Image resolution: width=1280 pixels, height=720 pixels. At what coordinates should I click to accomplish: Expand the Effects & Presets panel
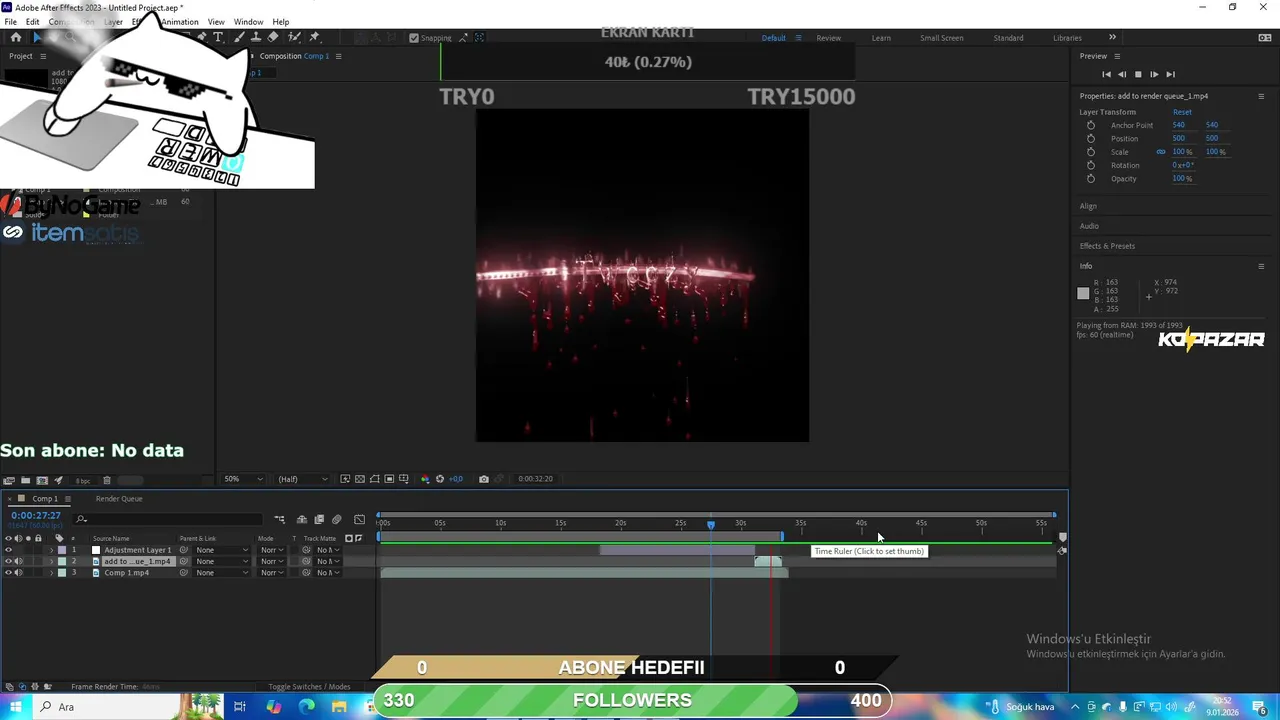(1107, 246)
